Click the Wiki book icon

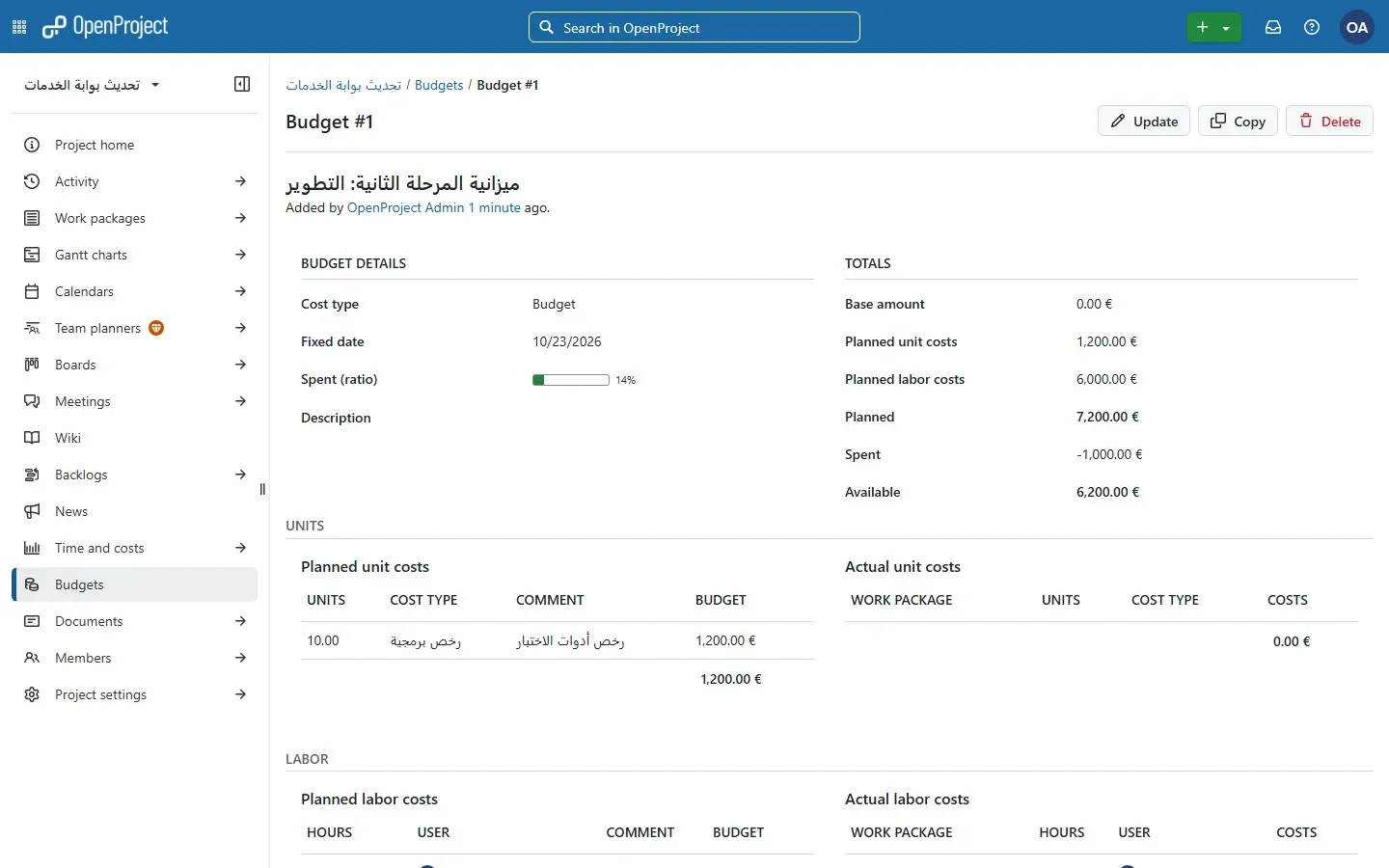32,438
